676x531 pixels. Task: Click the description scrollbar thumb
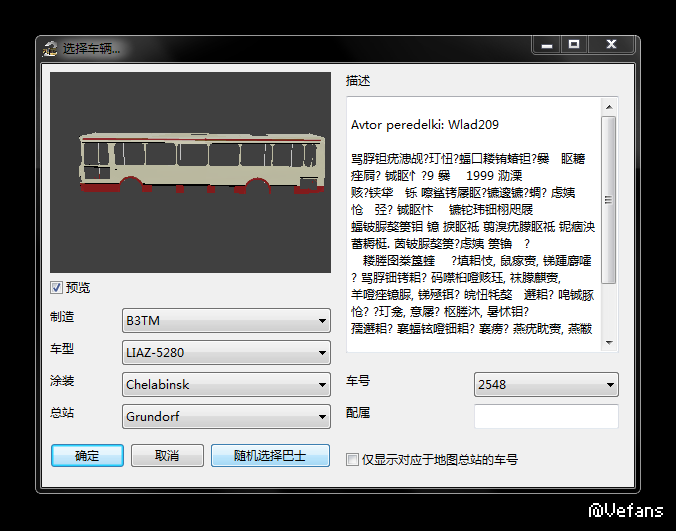pos(609,200)
